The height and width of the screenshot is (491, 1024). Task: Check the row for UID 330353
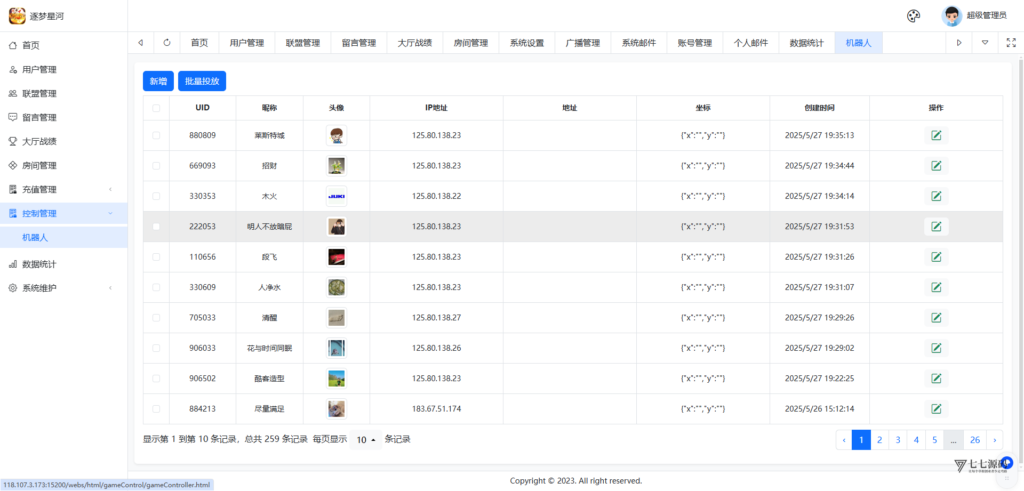coord(156,196)
